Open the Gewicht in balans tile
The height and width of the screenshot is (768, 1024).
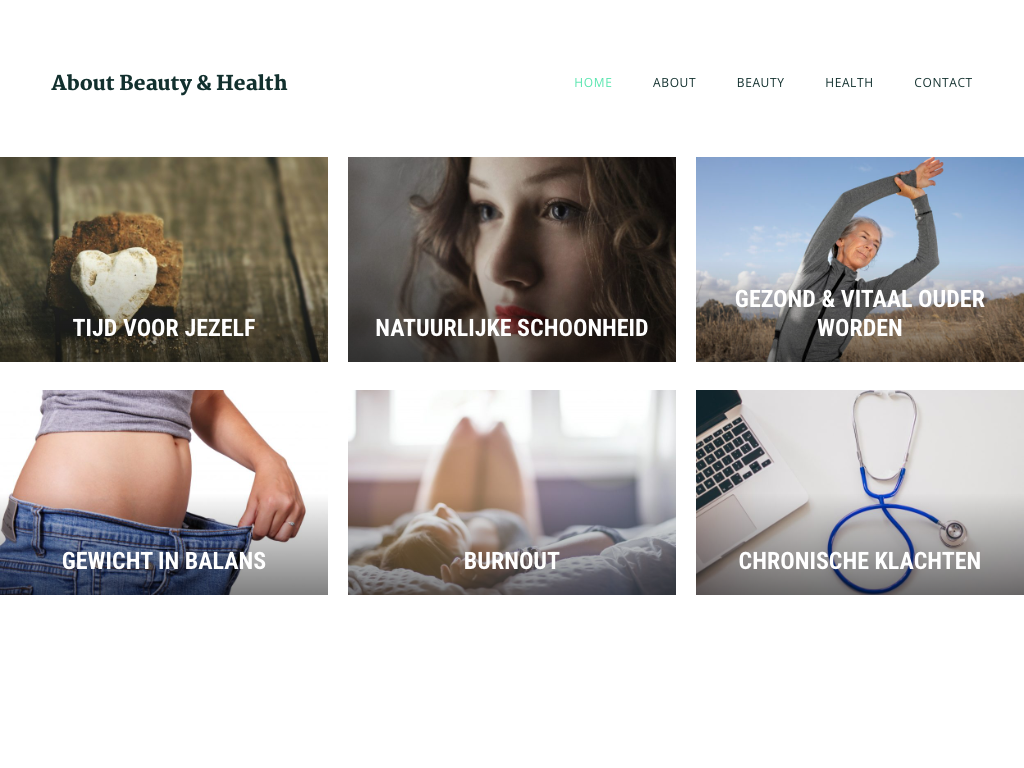pyautogui.click(x=164, y=492)
